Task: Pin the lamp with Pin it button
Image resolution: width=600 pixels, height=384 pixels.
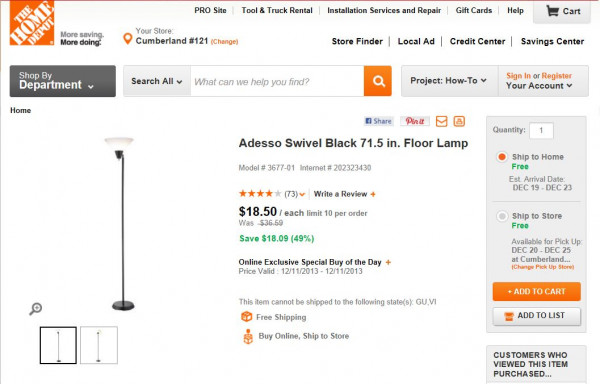Action: pyautogui.click(x=415, y=121)
